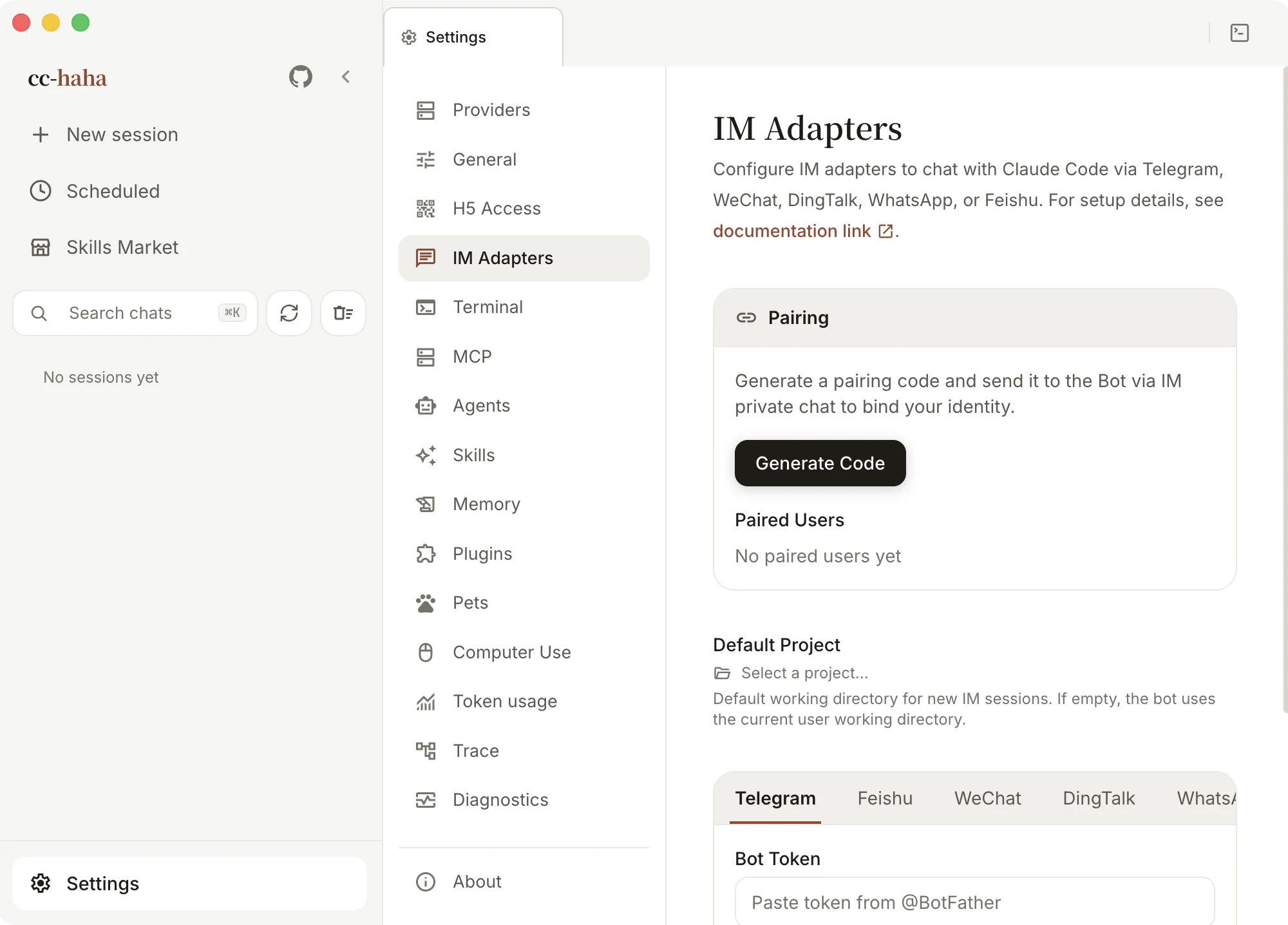Switch to the Telegram adapter tab

775,799
